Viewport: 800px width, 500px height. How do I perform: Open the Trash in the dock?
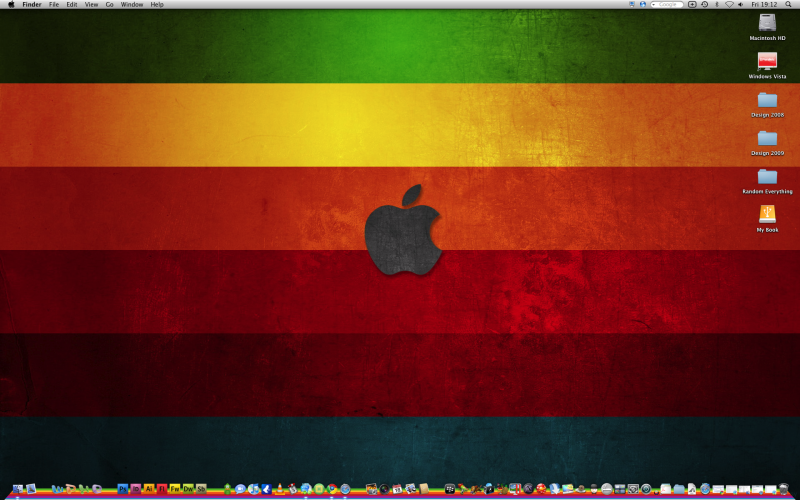tap(783, 489)
